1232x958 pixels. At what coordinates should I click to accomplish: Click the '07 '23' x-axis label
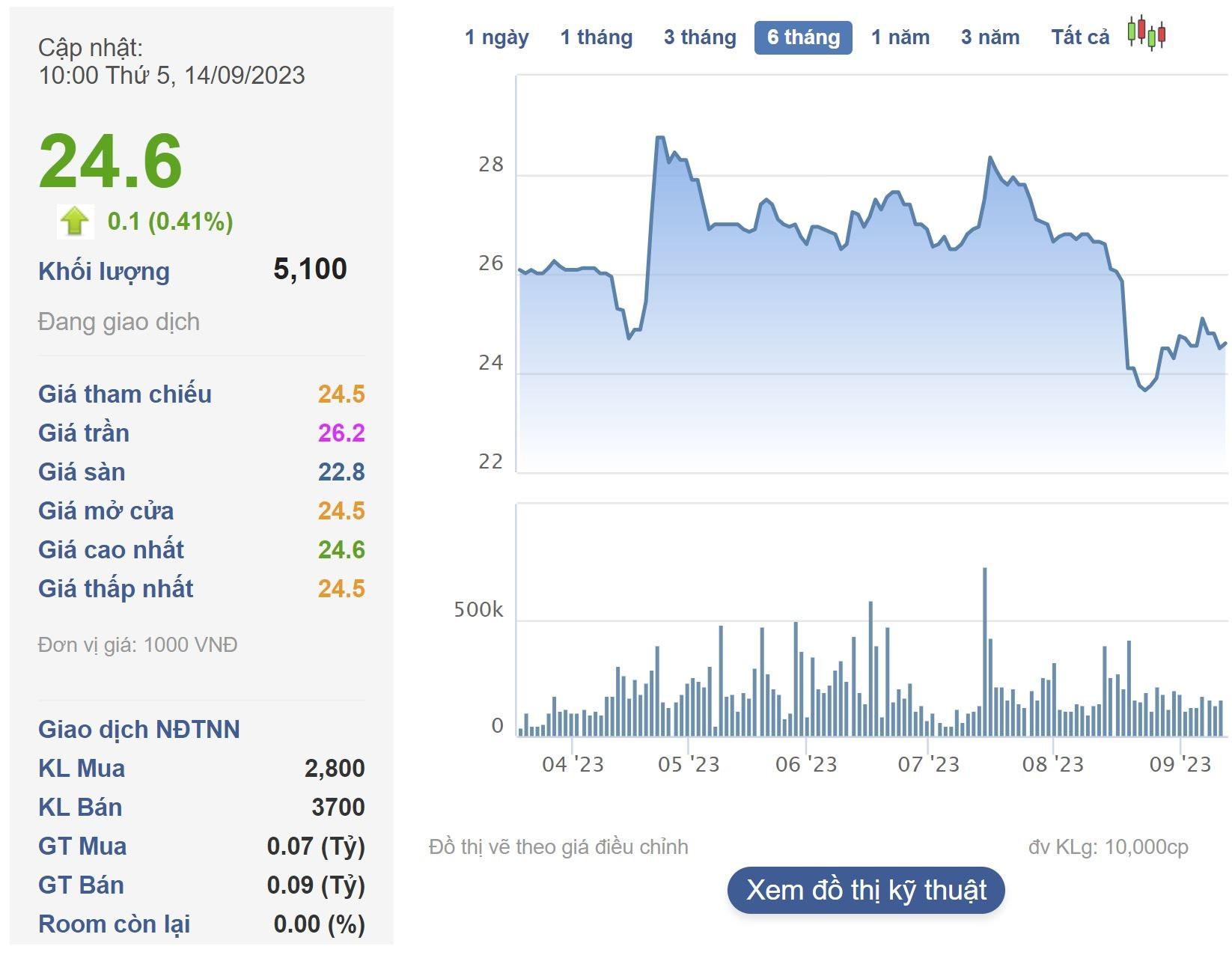928,764
